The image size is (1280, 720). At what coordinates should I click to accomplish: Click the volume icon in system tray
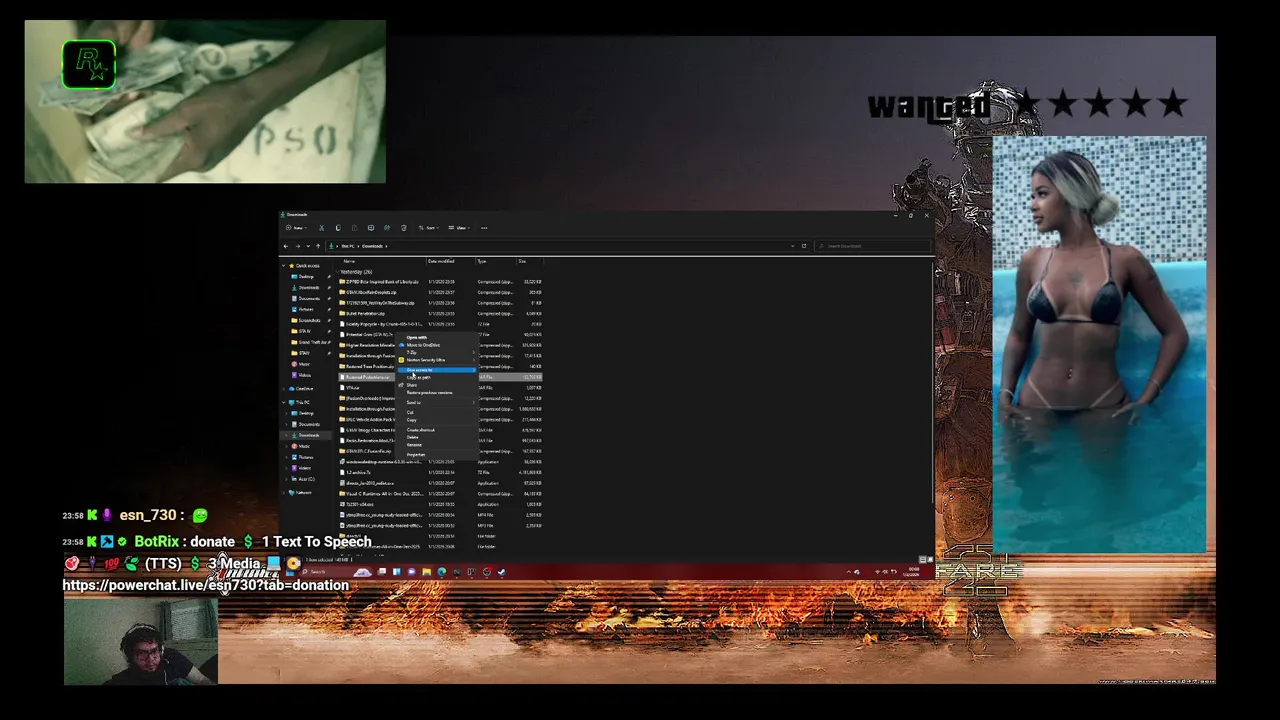(x=885, y=572)
